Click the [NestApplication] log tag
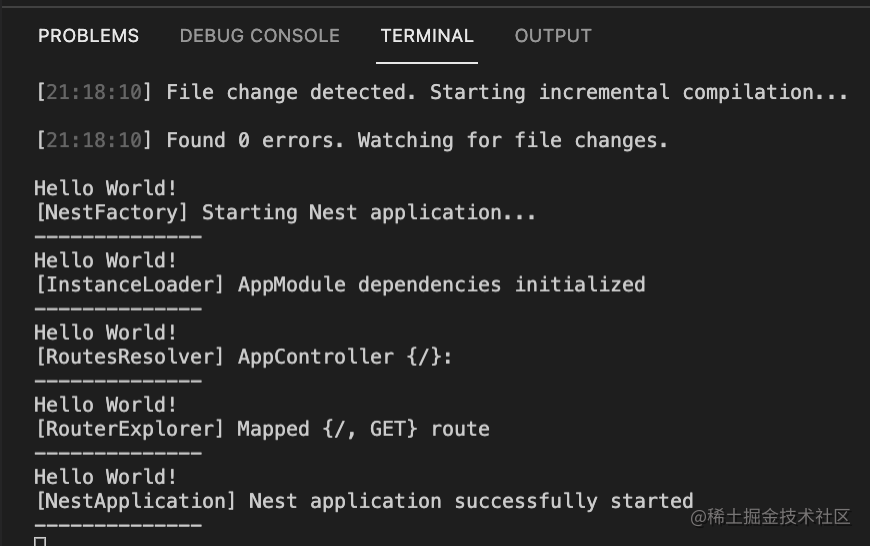 point(136,501)
